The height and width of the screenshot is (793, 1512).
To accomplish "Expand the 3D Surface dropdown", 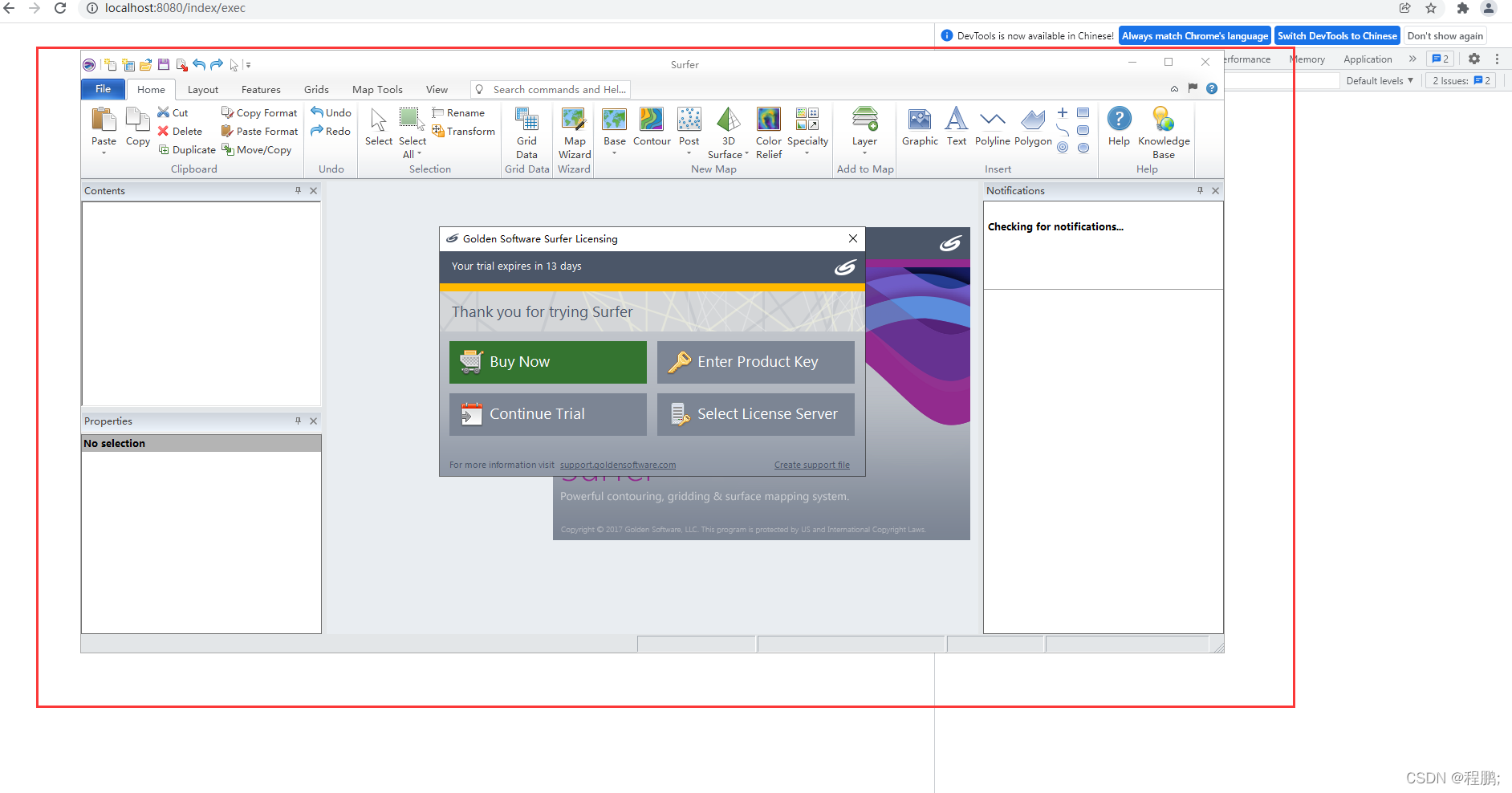I will click(x=746, y=154).
